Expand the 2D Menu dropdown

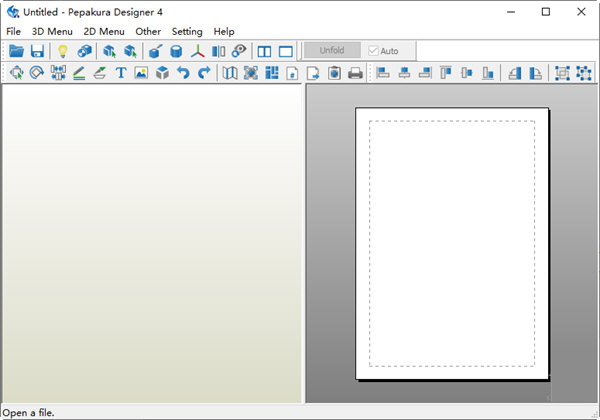[104, 31]
